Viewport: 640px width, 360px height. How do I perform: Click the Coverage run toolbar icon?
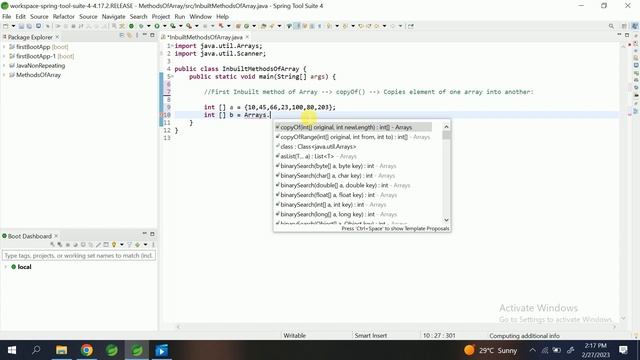pyautogui.click(x=173, y=26)
